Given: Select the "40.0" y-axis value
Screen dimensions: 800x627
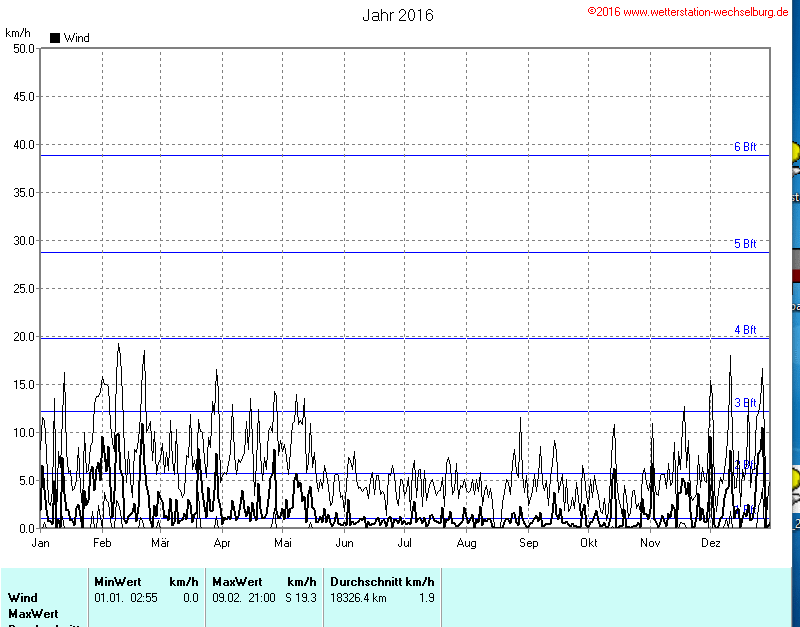Looking at the screenshot, I should tap(24, 145).
